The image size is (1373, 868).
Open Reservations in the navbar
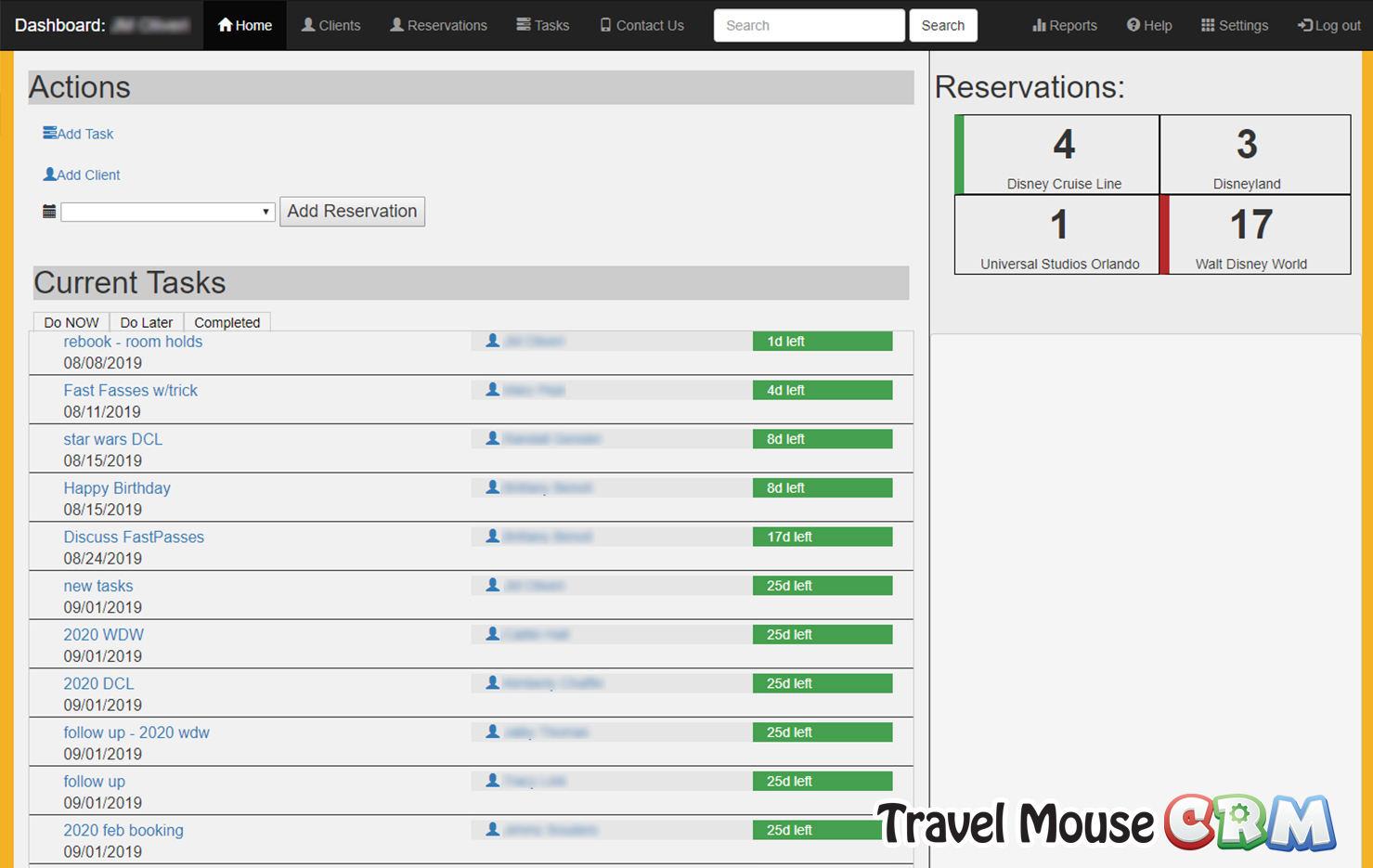coord(438,25)
